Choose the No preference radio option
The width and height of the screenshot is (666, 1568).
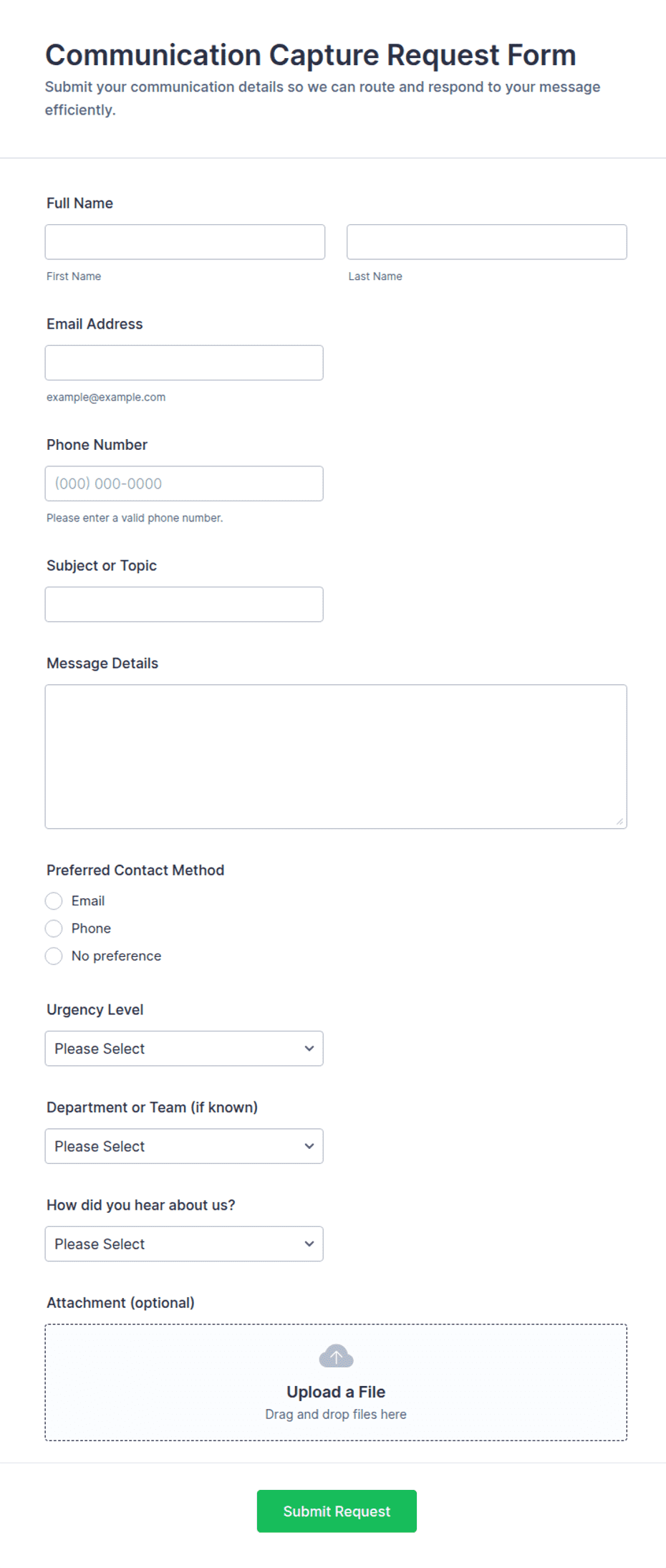point(54,956)
